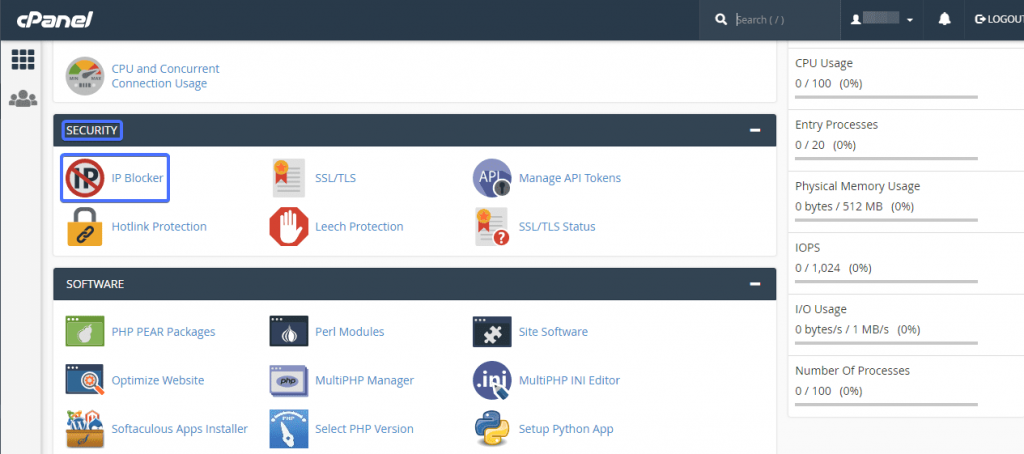Click the Entry Processes progress bar
This screenshot has width=1024, height=454.
(886, 158)
